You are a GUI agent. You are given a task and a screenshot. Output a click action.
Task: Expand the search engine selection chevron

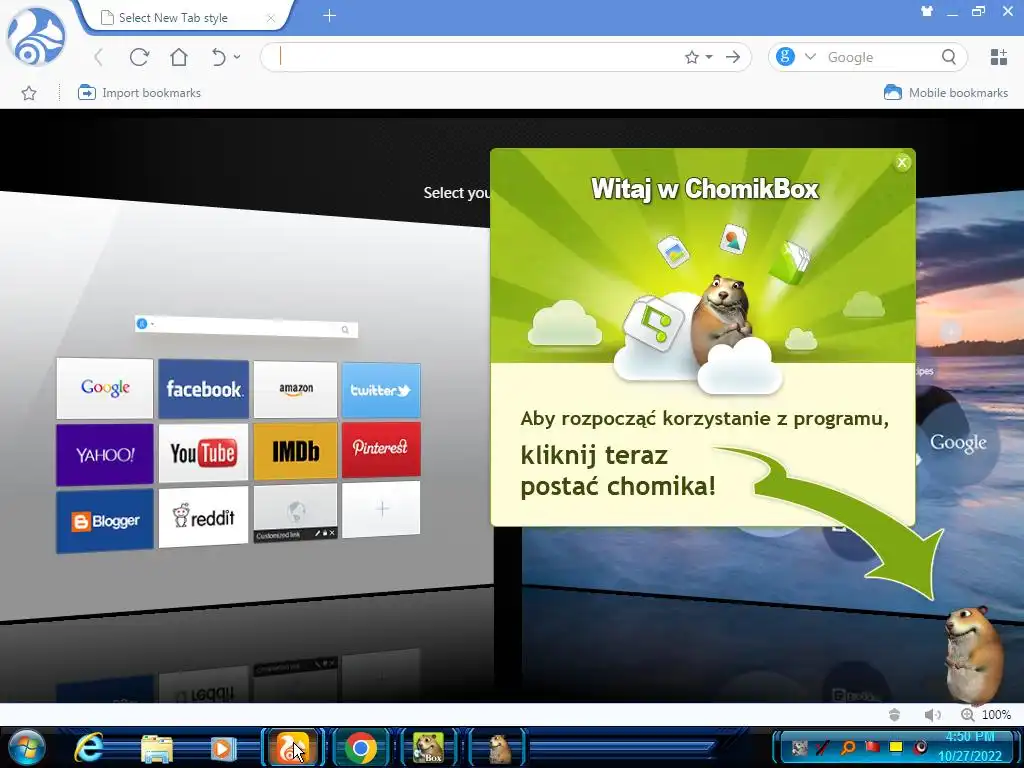[810, 57]
